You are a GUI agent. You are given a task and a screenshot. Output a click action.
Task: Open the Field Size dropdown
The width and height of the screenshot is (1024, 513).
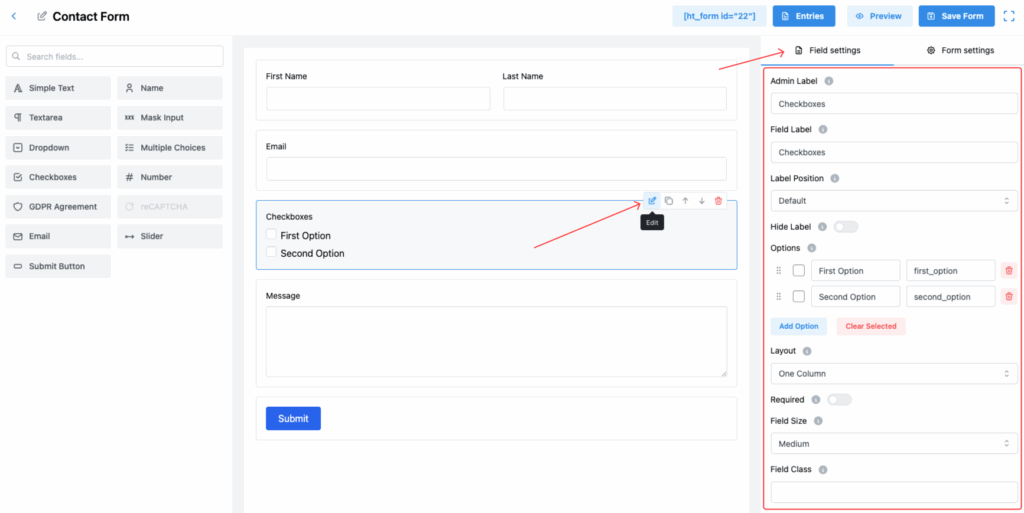pos(894,444)
